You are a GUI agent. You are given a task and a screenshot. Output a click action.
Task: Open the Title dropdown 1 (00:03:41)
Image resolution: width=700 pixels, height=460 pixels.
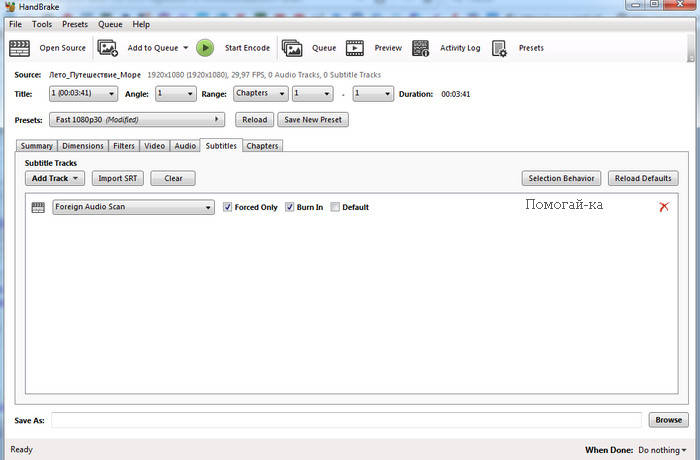(83, 94)
